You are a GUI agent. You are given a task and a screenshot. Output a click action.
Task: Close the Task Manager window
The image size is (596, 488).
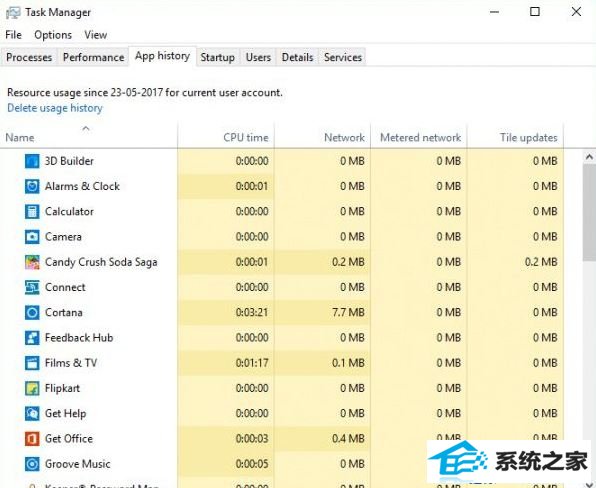[x=576, y=12]
